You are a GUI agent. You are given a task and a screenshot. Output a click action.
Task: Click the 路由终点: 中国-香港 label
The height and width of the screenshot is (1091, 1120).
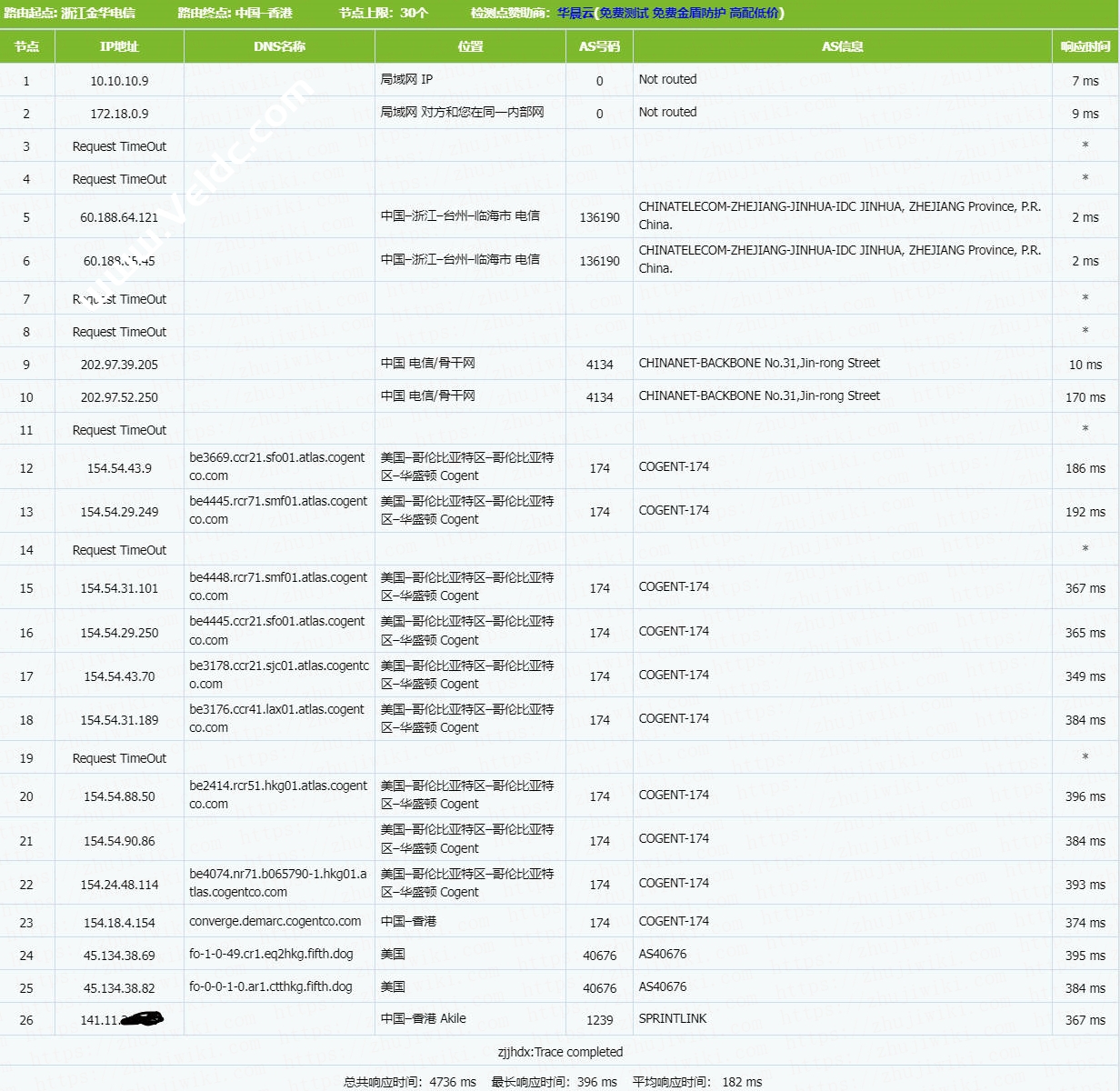pyautogui.click(x=235, y=13)
